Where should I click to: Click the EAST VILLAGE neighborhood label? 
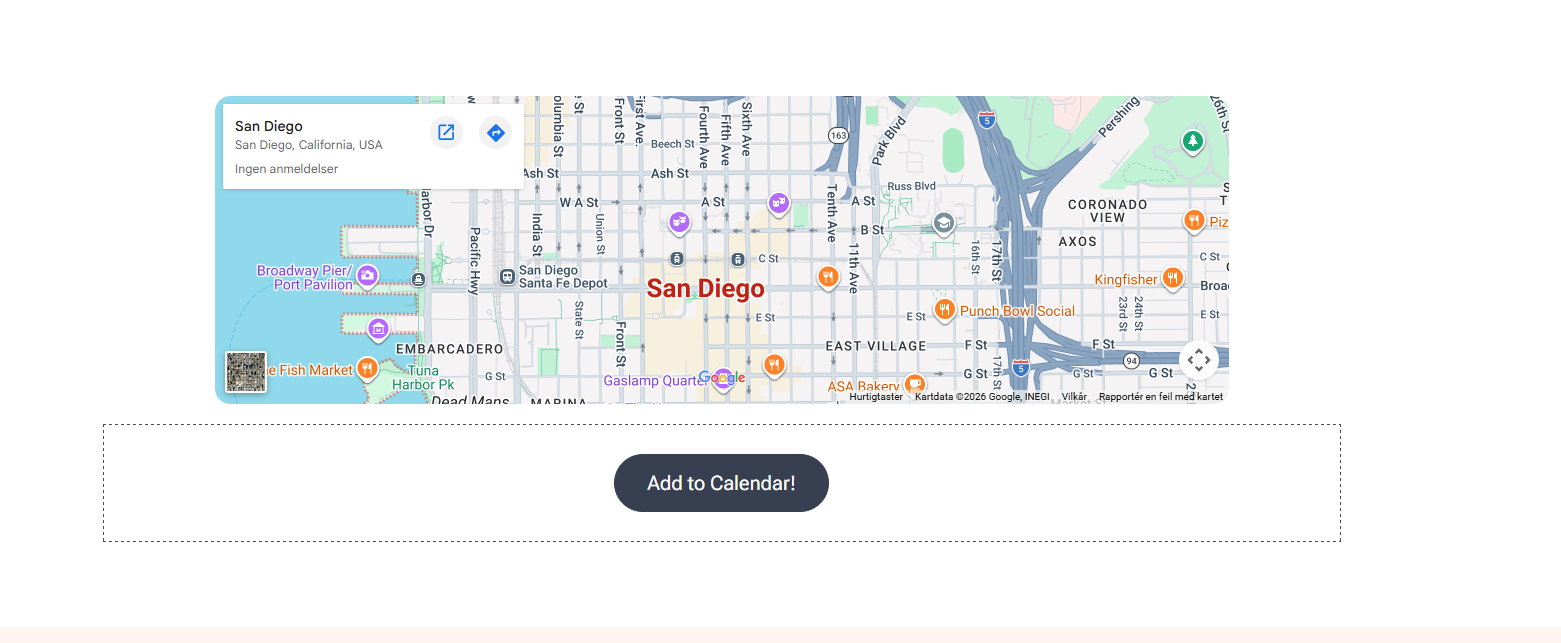click(x=876, y=346)
